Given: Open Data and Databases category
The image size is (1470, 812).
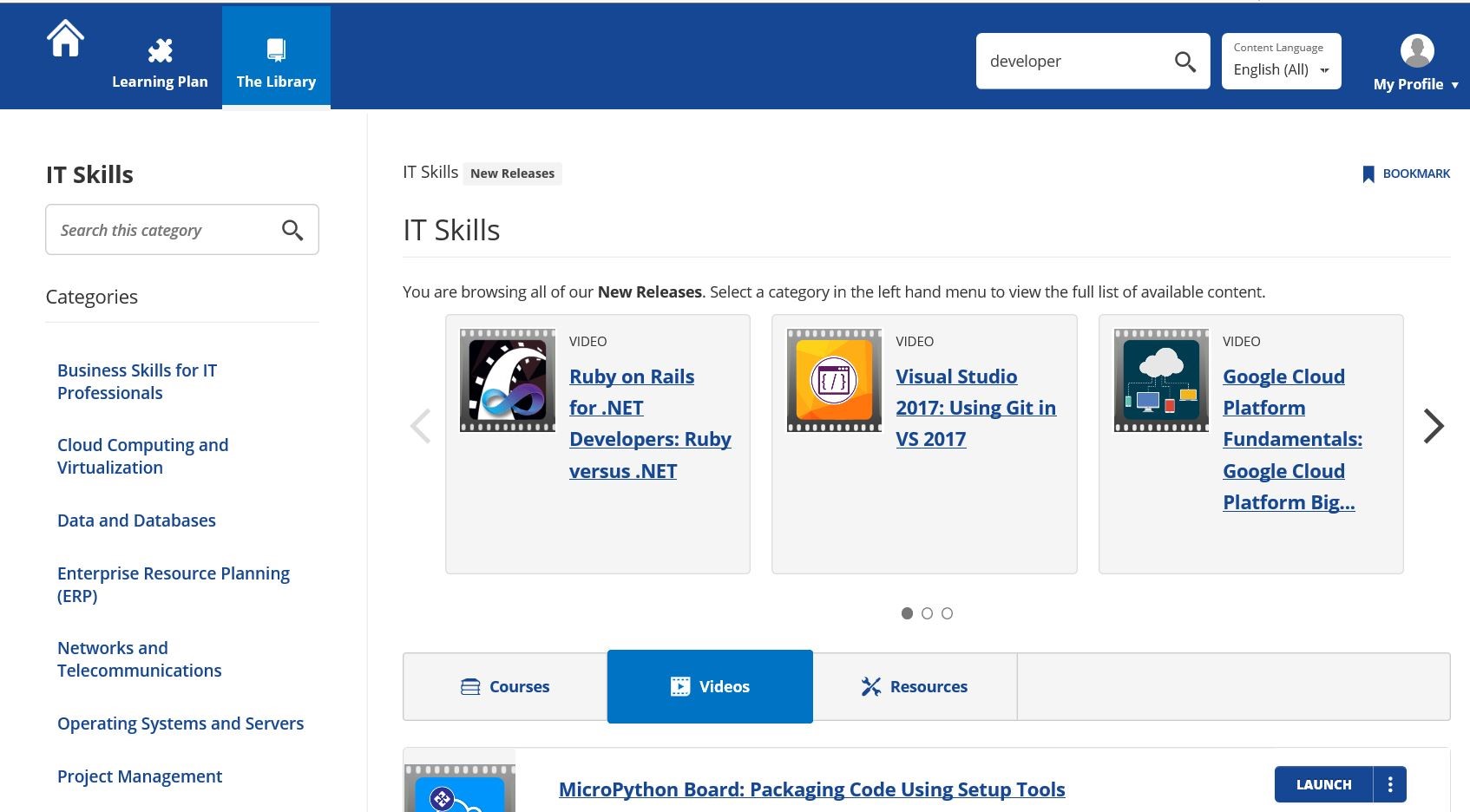Looking at the screenshot, I should [136, 521].
